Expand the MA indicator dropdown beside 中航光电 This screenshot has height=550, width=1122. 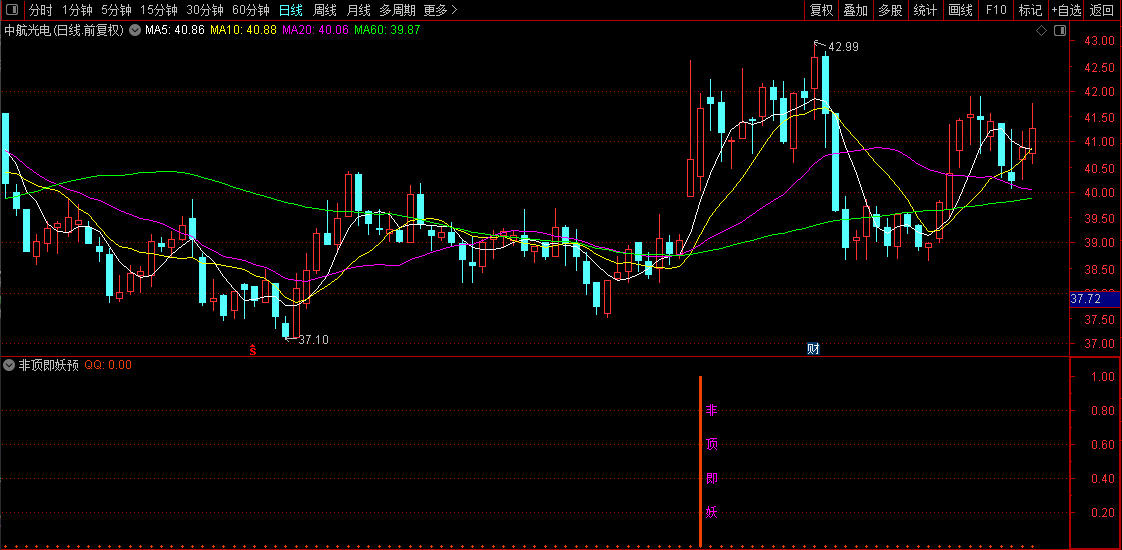click(135, 30)
